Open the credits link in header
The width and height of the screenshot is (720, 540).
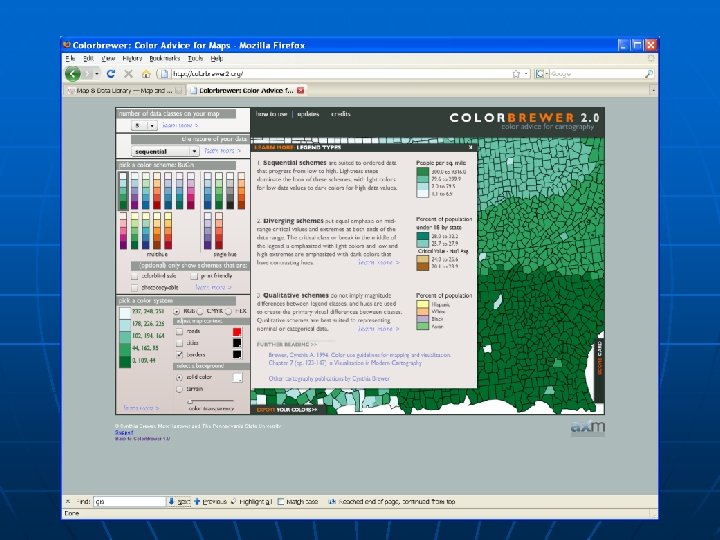(341, 114)
